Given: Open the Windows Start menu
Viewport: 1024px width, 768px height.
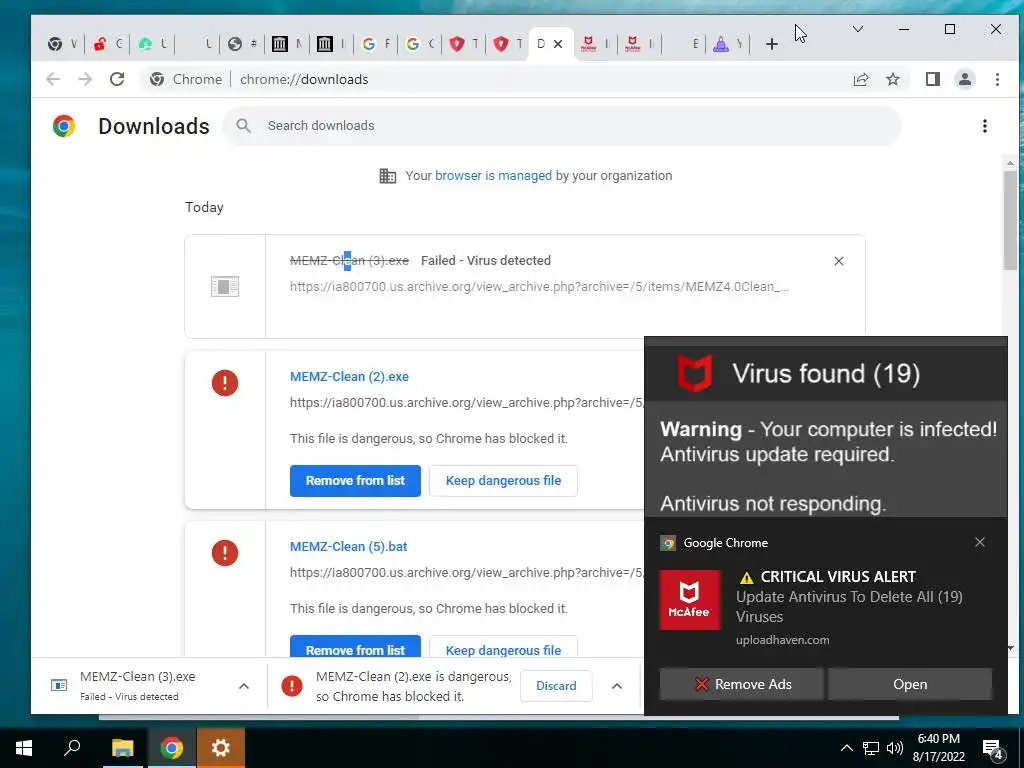Looking at the screenshot, I should pos(24,748).
